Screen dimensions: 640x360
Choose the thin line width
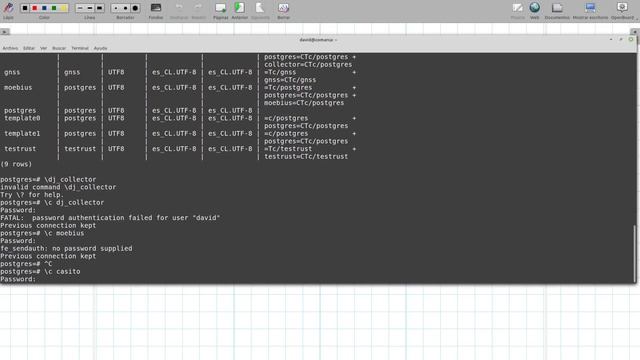pyautogui.click(x=80, y=8)
